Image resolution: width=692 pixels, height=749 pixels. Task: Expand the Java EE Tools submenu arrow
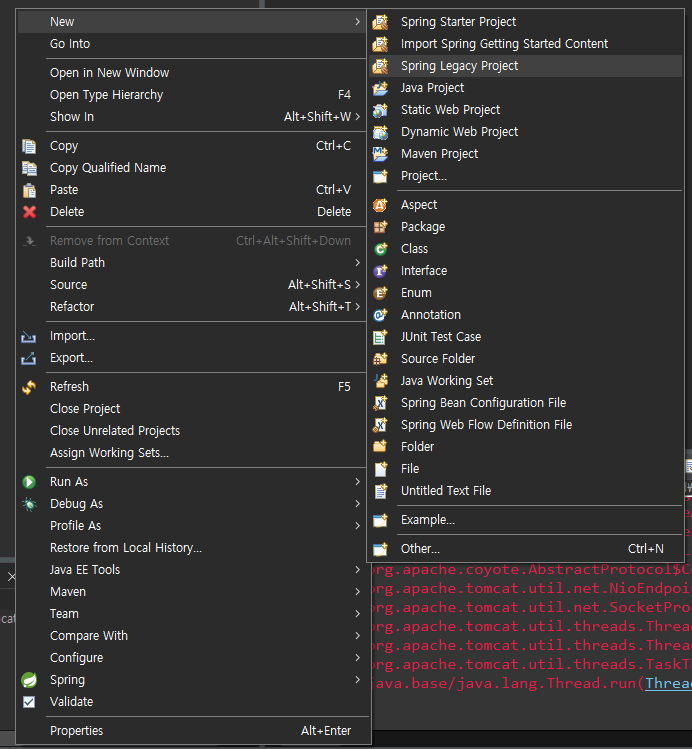357,570
